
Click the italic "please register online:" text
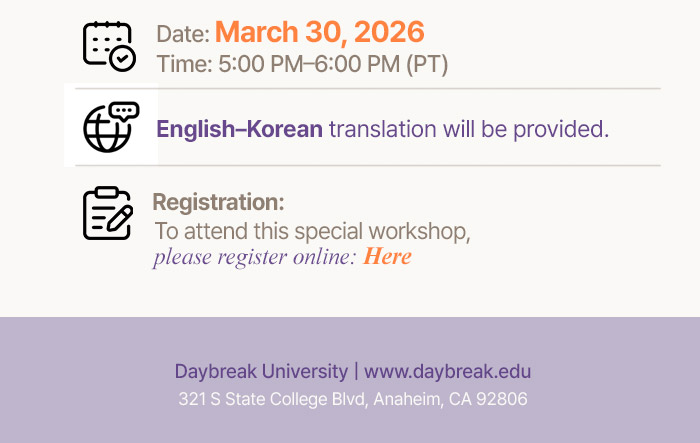[x=254, y=257]
